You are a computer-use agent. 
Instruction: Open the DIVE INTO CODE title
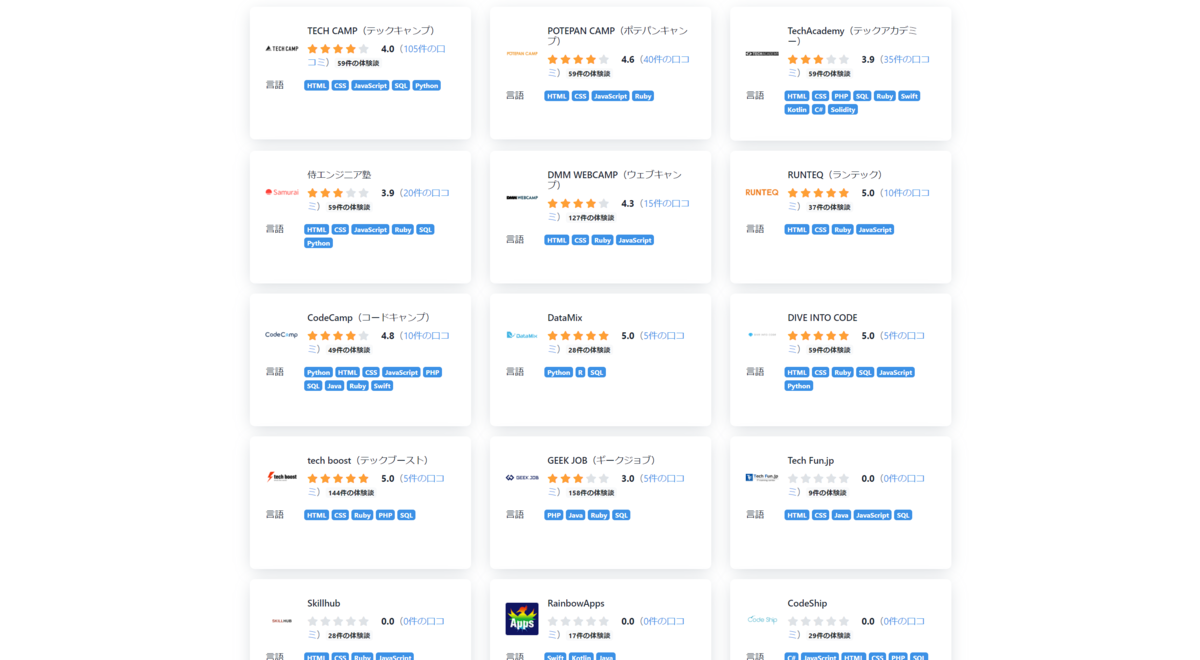822,318
